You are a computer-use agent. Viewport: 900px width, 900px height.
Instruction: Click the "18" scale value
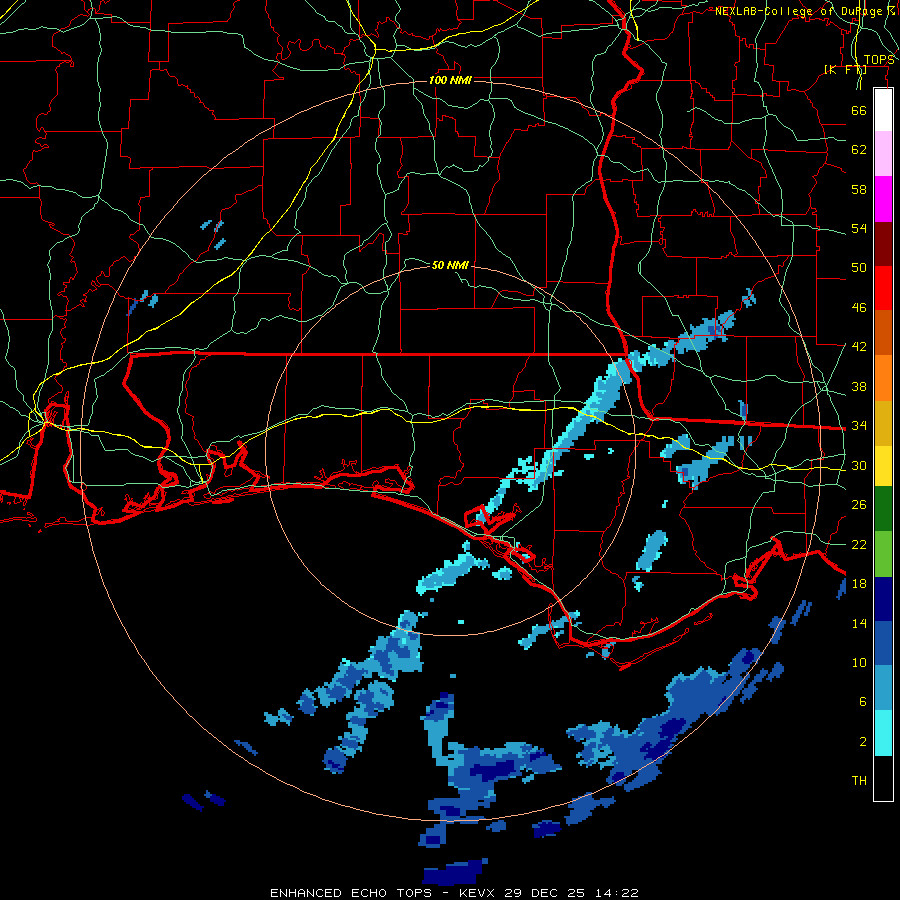coord(859,584)
